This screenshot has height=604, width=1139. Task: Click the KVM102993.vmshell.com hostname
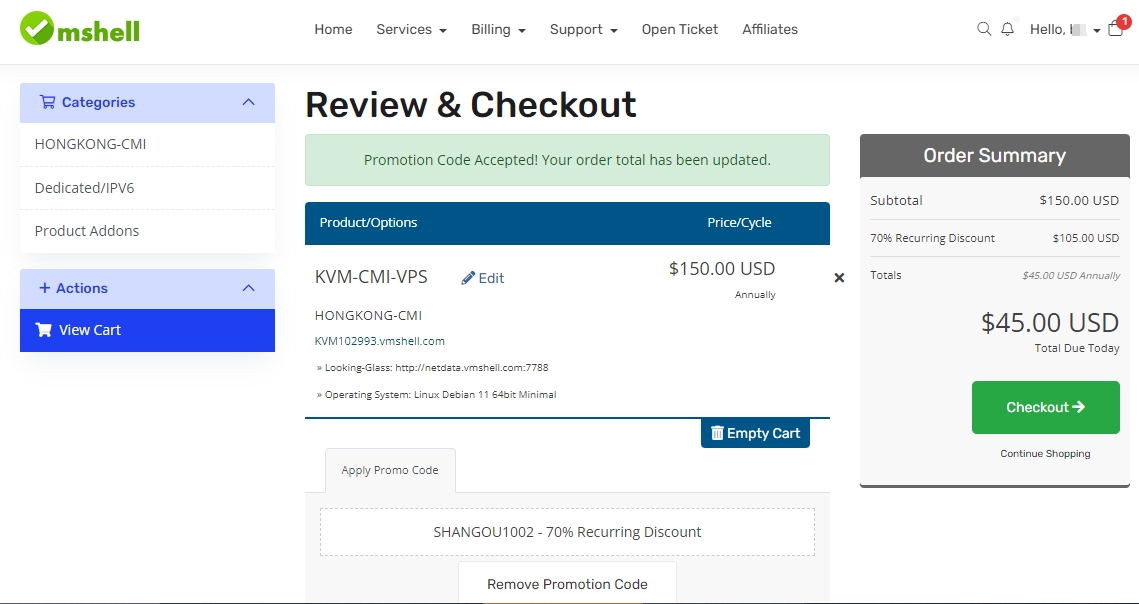380,341
